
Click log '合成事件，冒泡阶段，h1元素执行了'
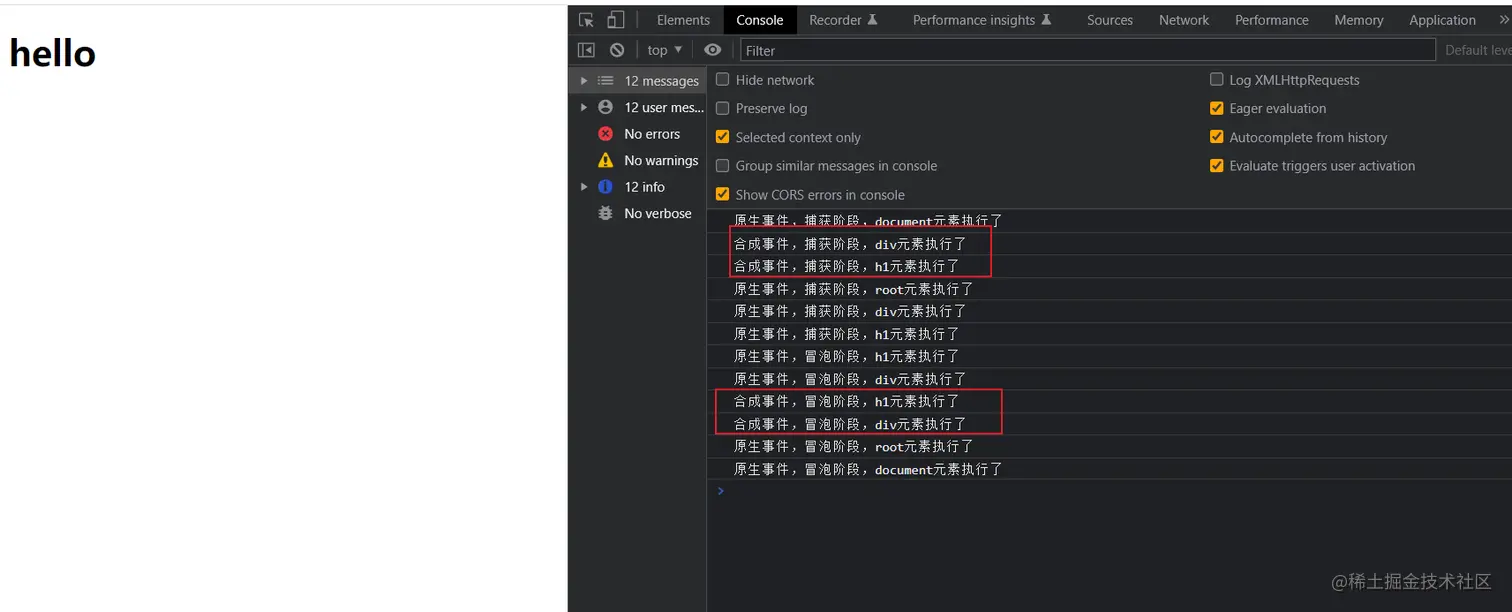coord(847,401)
